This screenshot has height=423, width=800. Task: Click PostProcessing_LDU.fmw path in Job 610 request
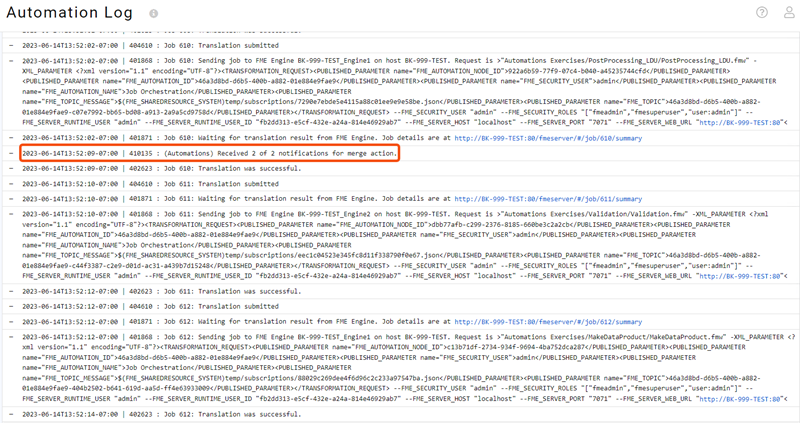point(627,61)
